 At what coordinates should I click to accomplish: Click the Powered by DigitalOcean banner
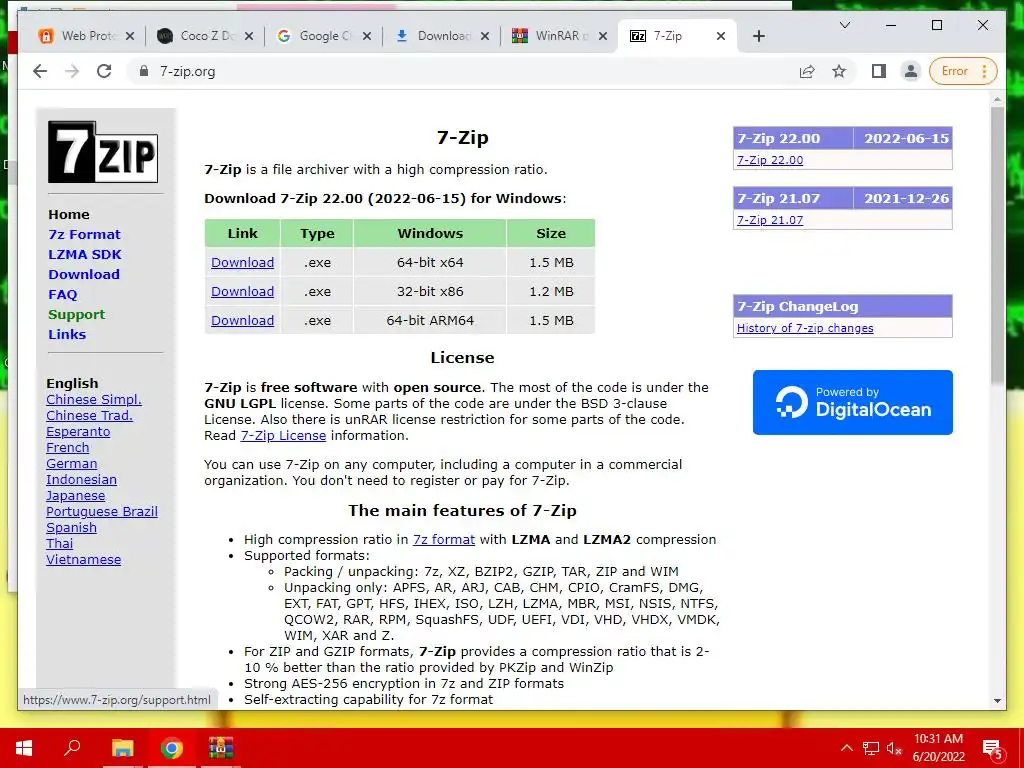coord(852,402)
